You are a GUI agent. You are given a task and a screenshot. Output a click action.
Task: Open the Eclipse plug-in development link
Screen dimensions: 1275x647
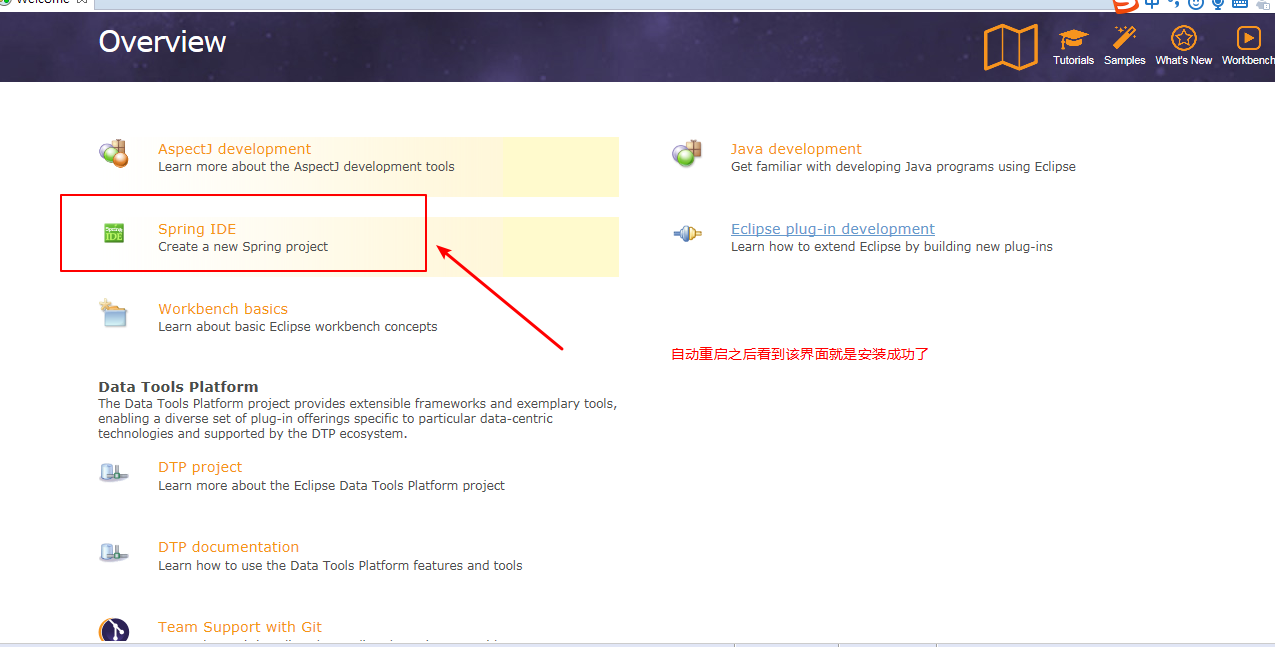pyautogui.click(x=832, y=229)
